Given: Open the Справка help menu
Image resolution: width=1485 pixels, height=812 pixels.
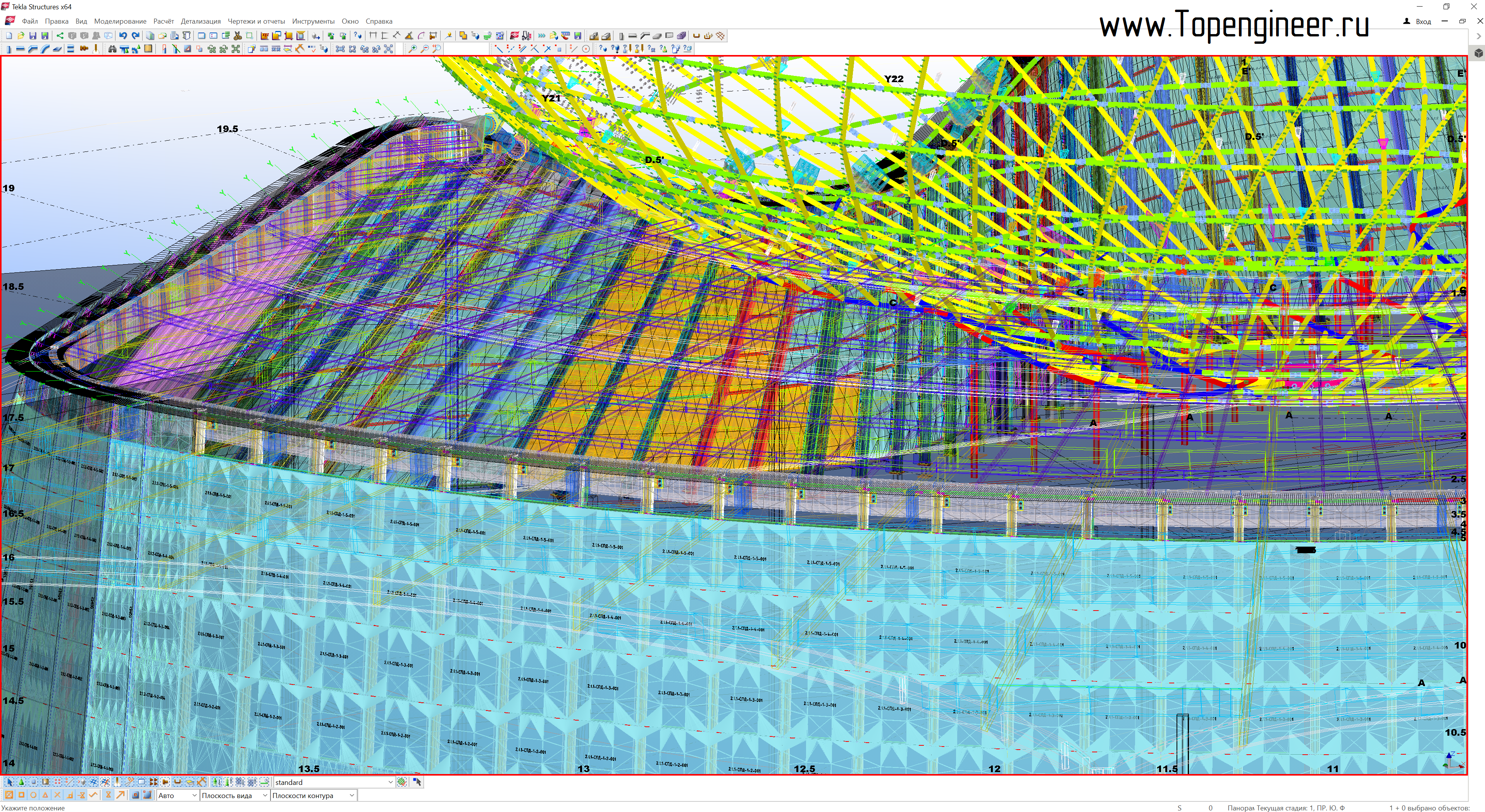Looking at the screenshot, I should pos(379,21).
